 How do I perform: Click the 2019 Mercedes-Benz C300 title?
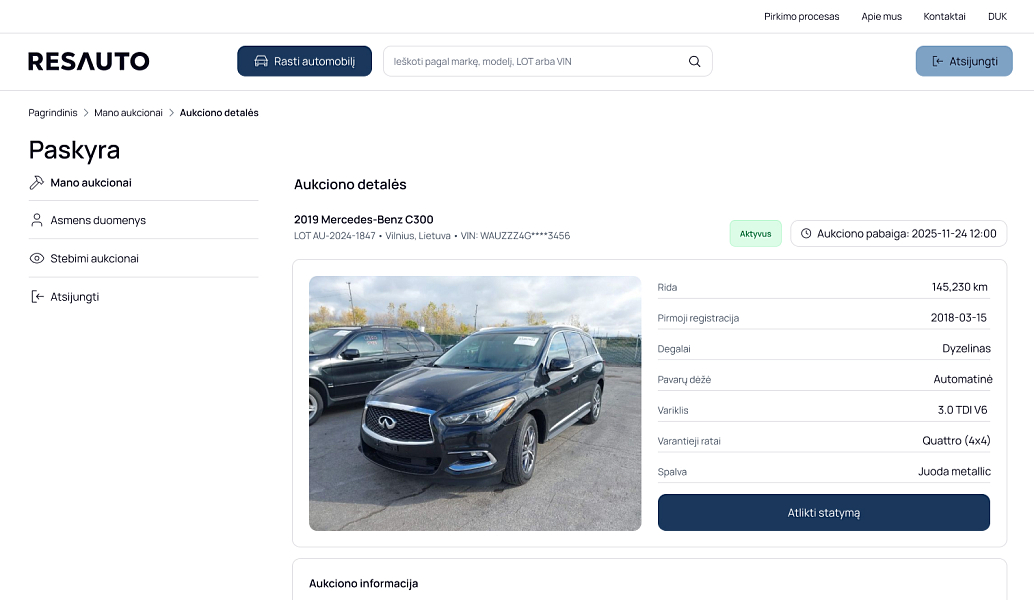pos(363,220)
